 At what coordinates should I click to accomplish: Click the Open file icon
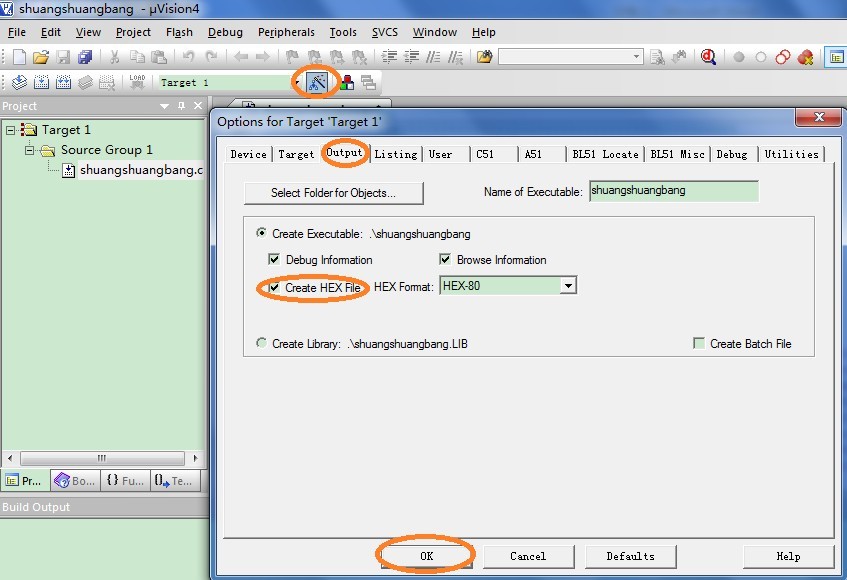[x=40, y=57]
